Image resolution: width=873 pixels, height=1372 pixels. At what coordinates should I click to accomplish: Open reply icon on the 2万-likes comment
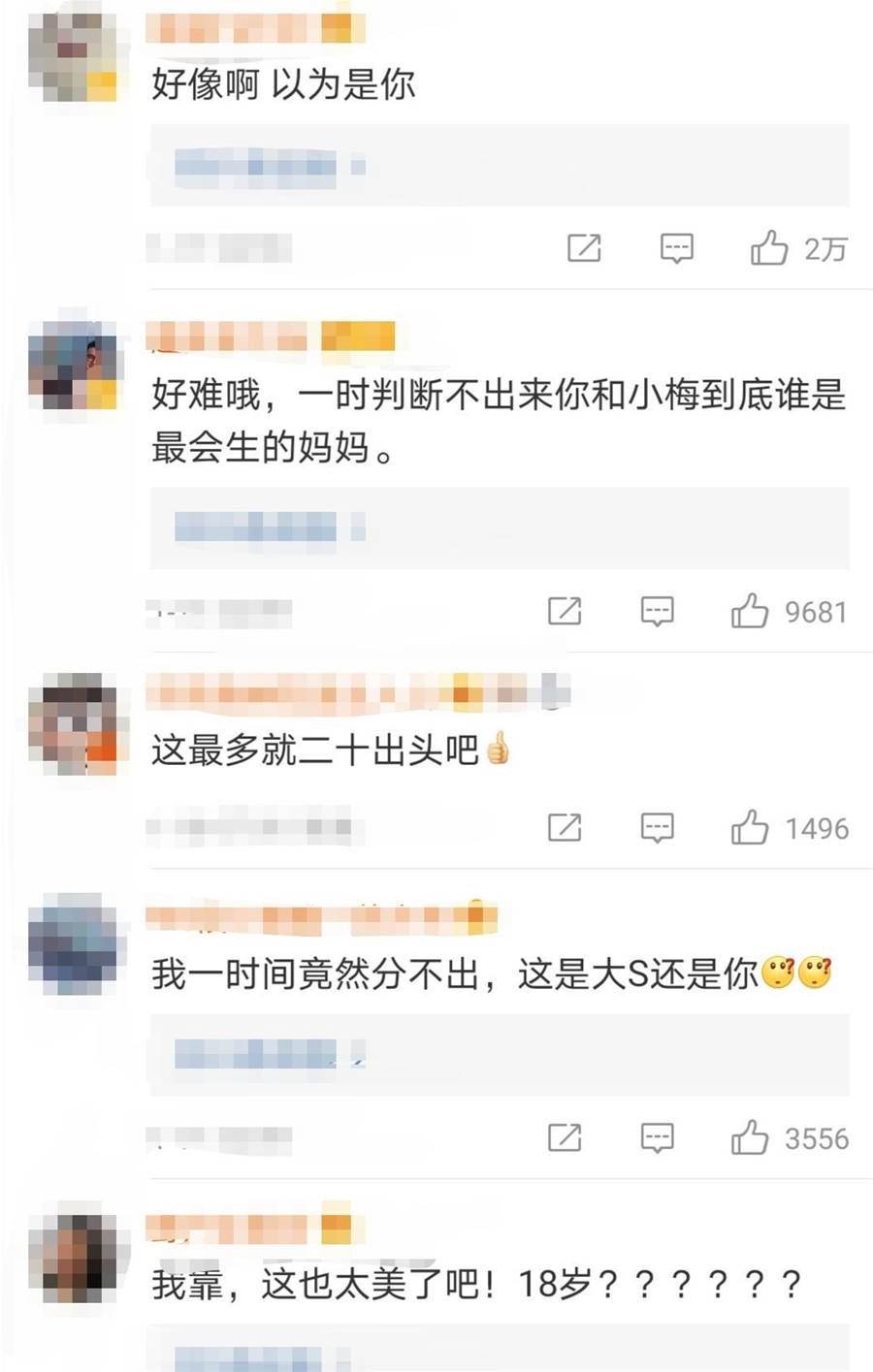[676, 249]
